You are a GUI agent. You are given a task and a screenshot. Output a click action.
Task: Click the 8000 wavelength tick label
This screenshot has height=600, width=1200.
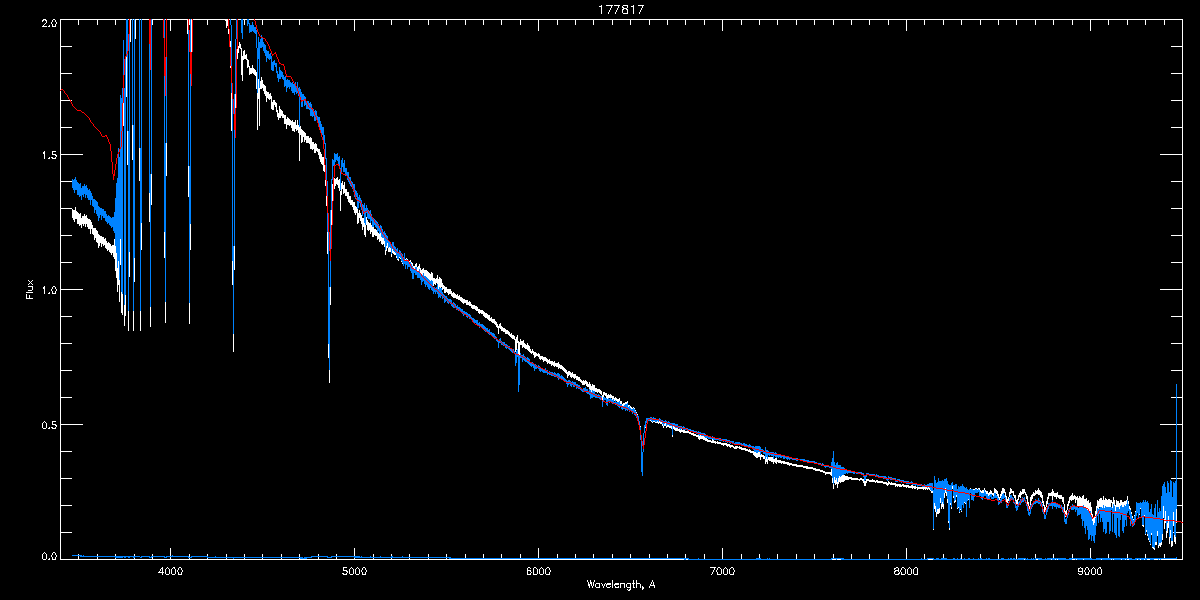click(906, 571)
